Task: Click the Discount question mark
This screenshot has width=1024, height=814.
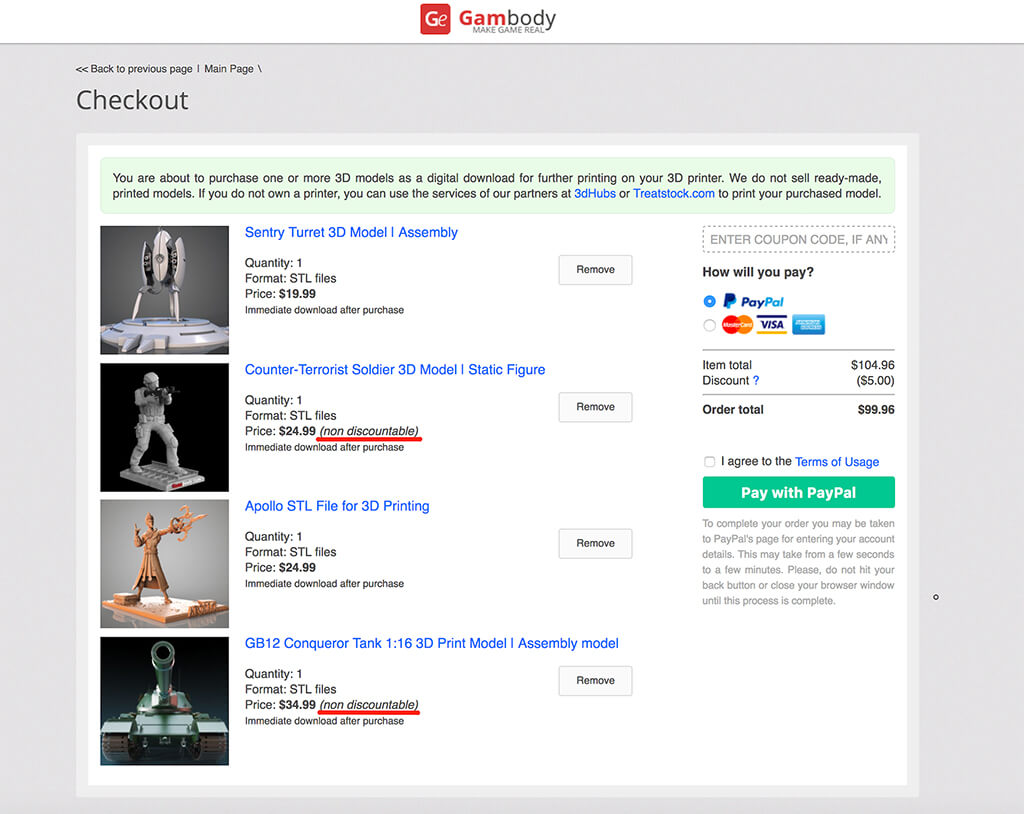Action: click(757, 381)
